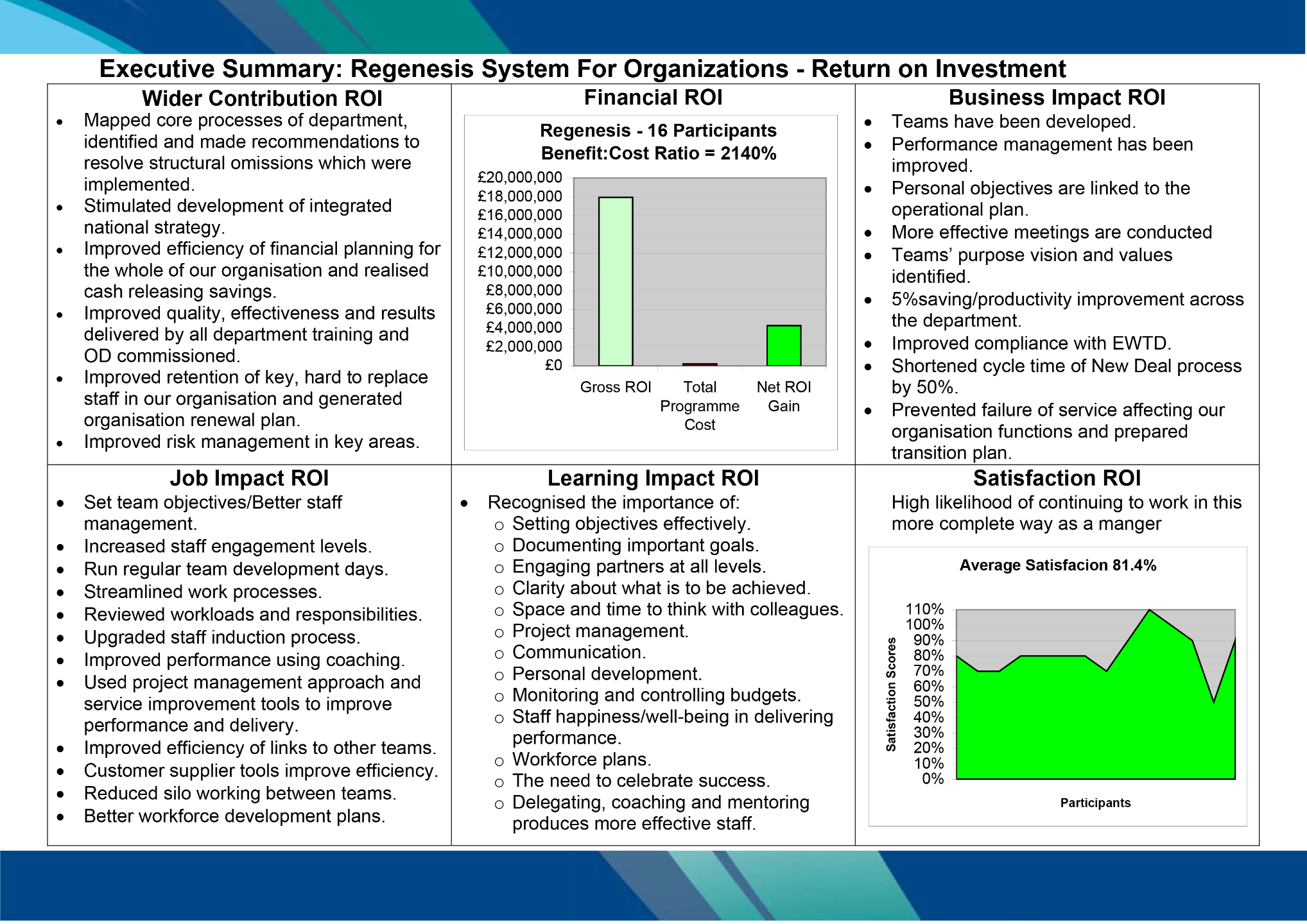Click 'Improved performance using coaching.' bullet
The width and height of the screenshot is (1307, 924).
(244, 660)
